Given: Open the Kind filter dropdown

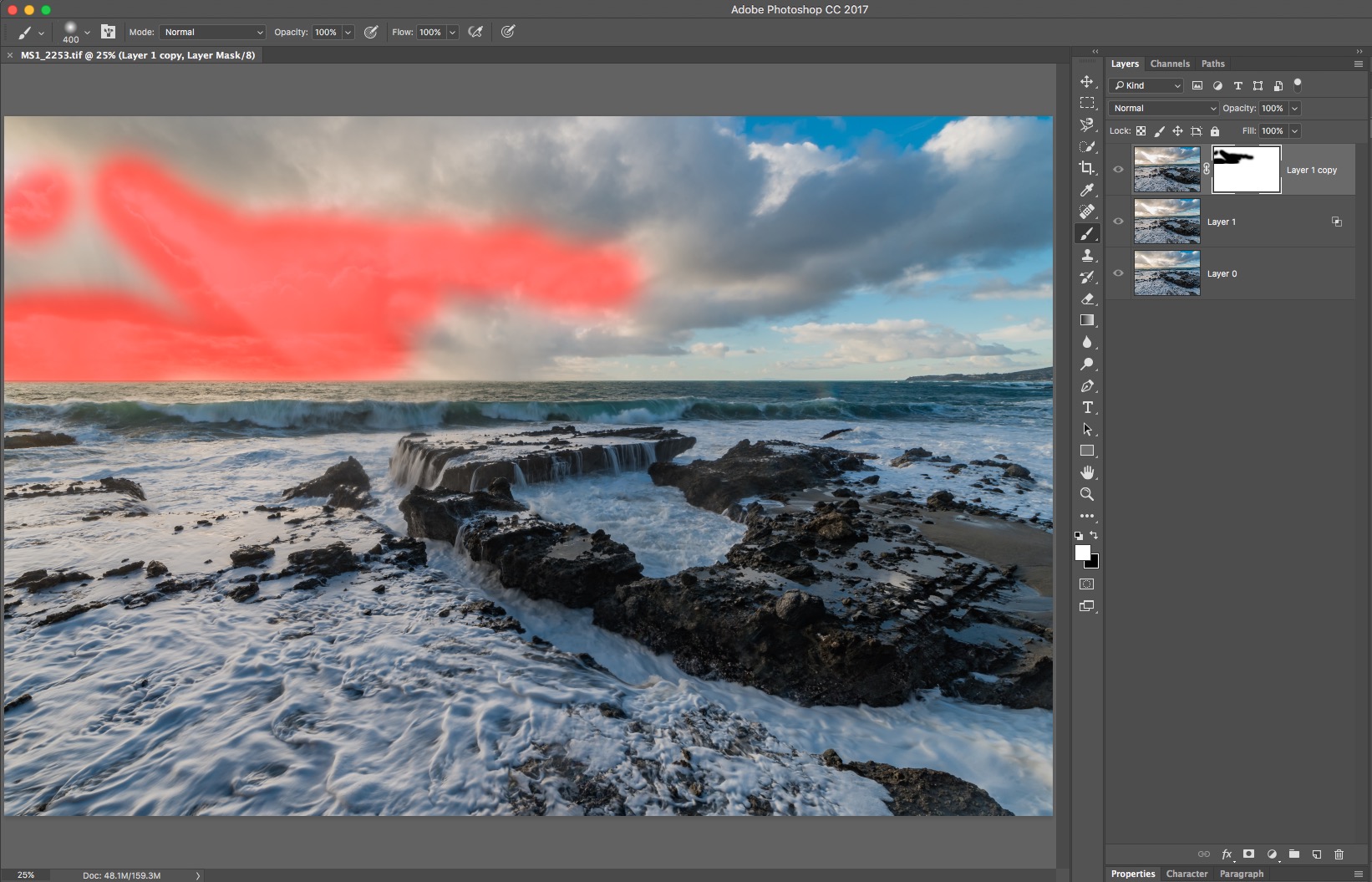Looking at the screenshot, I should pos(1146,85).
